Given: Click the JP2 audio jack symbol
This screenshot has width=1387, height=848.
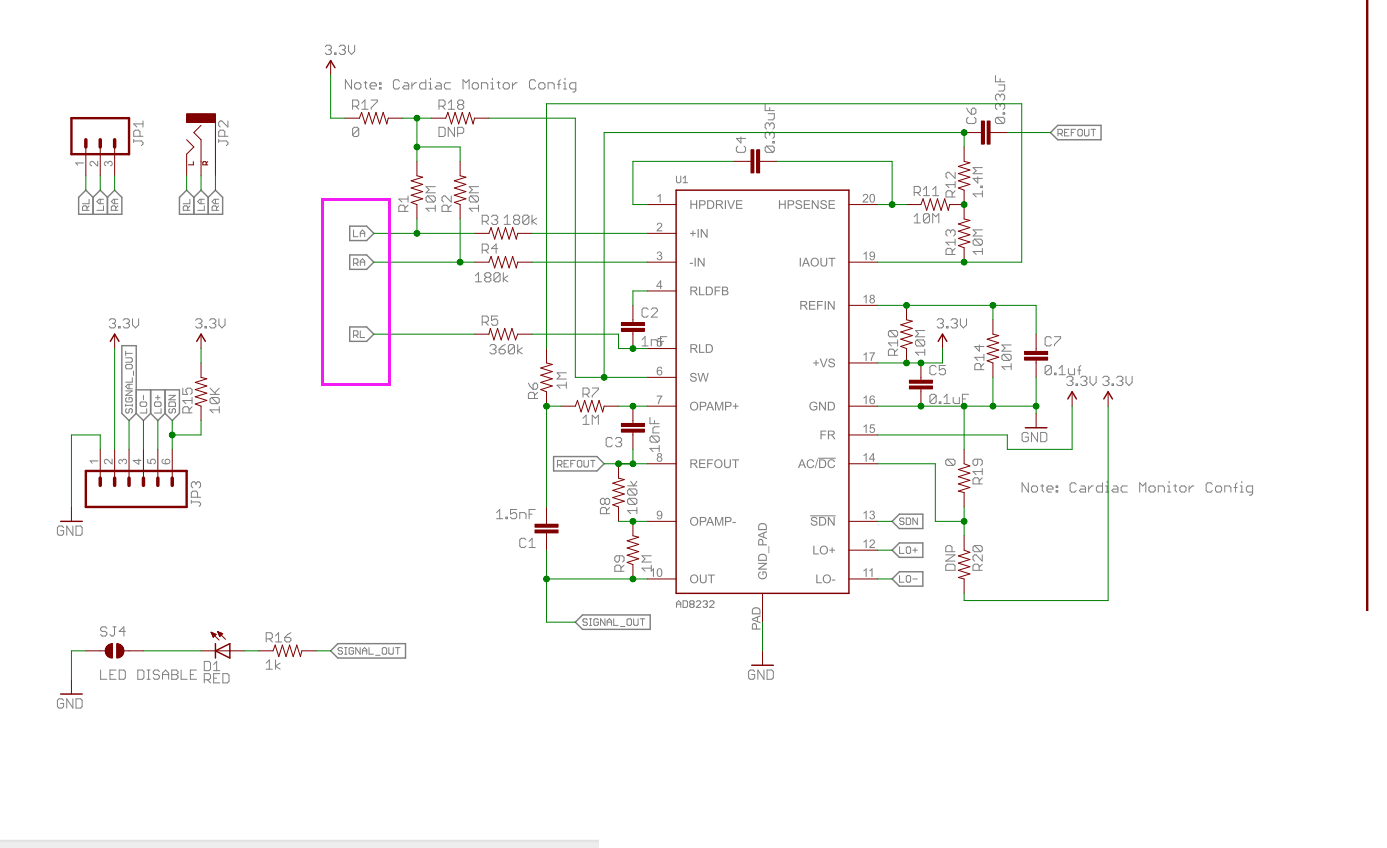Looking at the screenshot, I should (201, 145).
